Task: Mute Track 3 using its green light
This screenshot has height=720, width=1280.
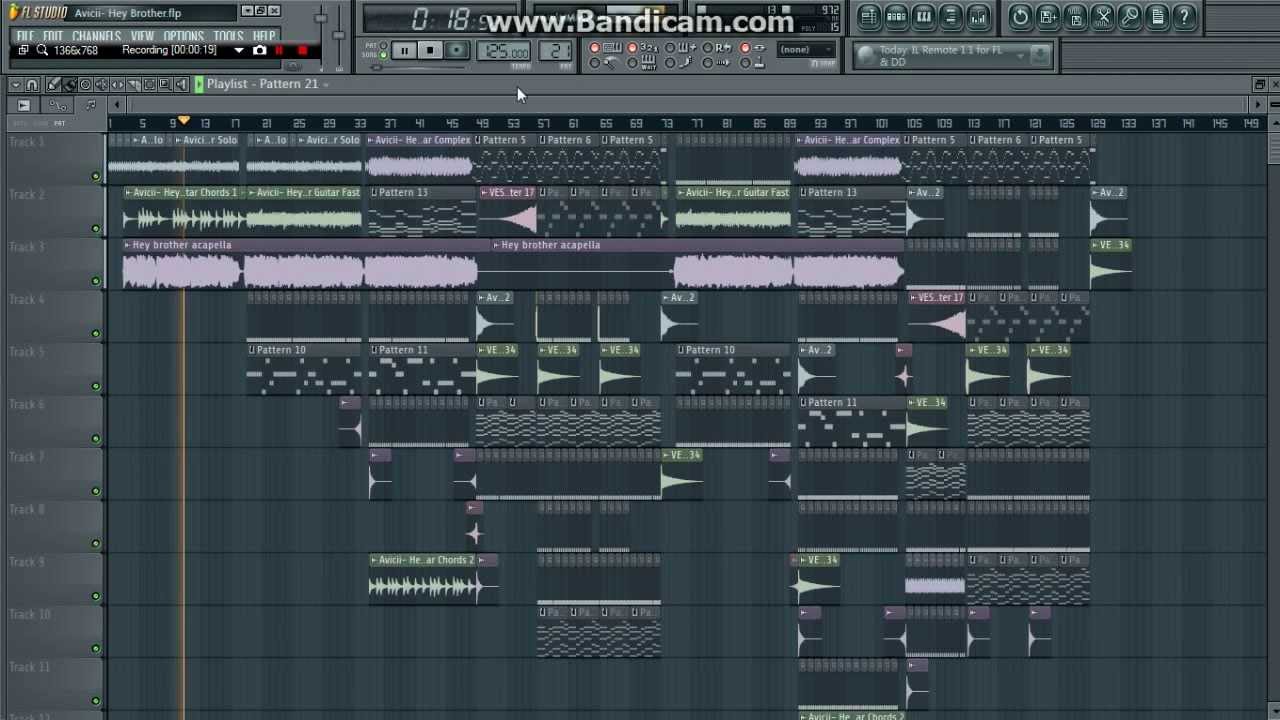Action: click(96, 281)
